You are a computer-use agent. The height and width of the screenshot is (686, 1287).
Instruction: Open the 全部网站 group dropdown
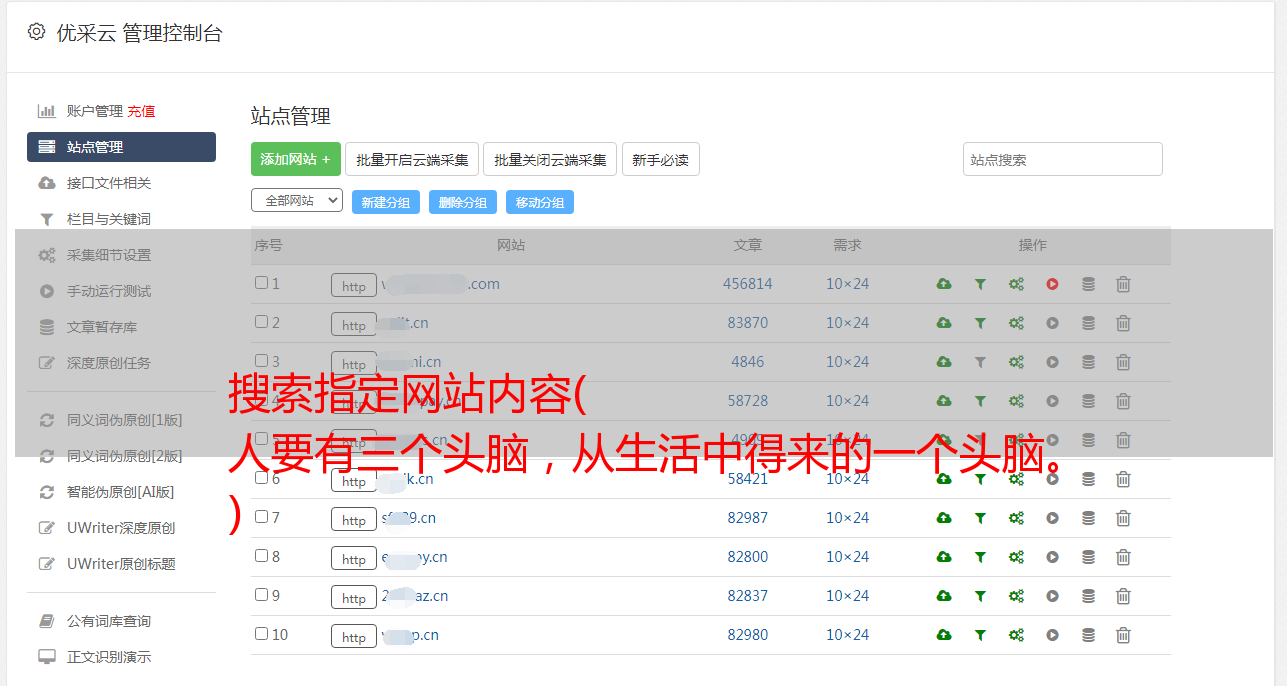pos(297,200)
